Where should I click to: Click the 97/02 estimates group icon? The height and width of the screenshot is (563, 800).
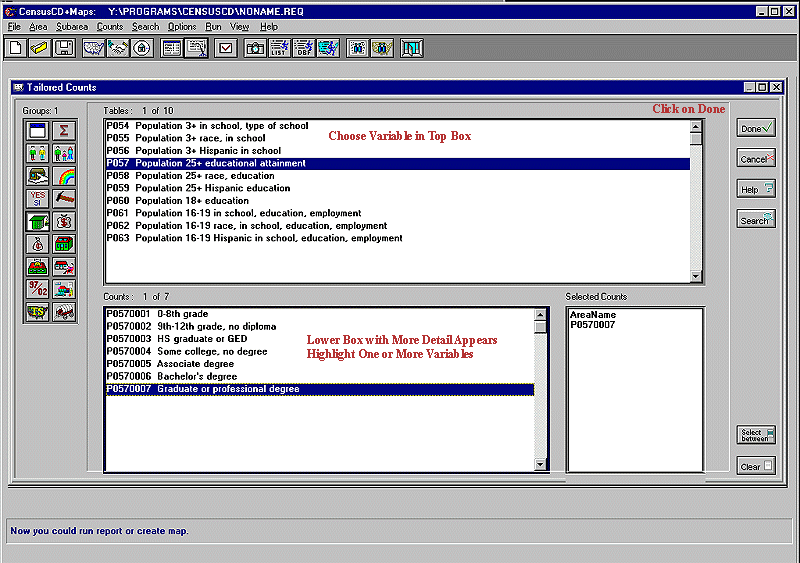point(38,289)
